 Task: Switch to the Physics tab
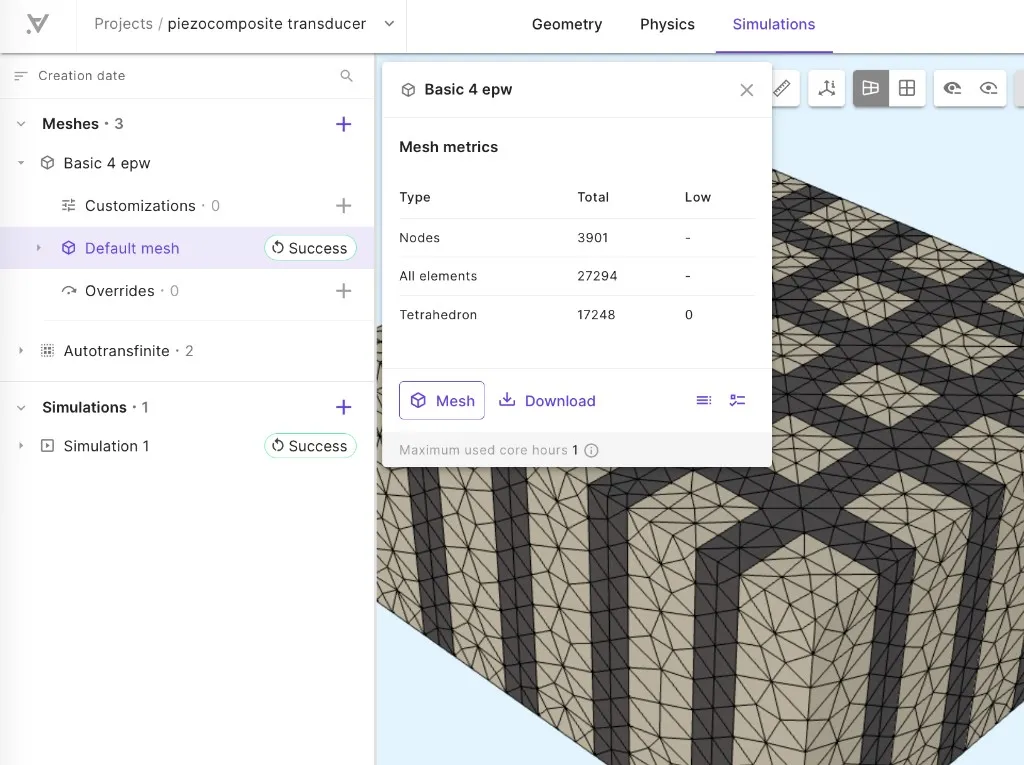[x=667, y=24]
